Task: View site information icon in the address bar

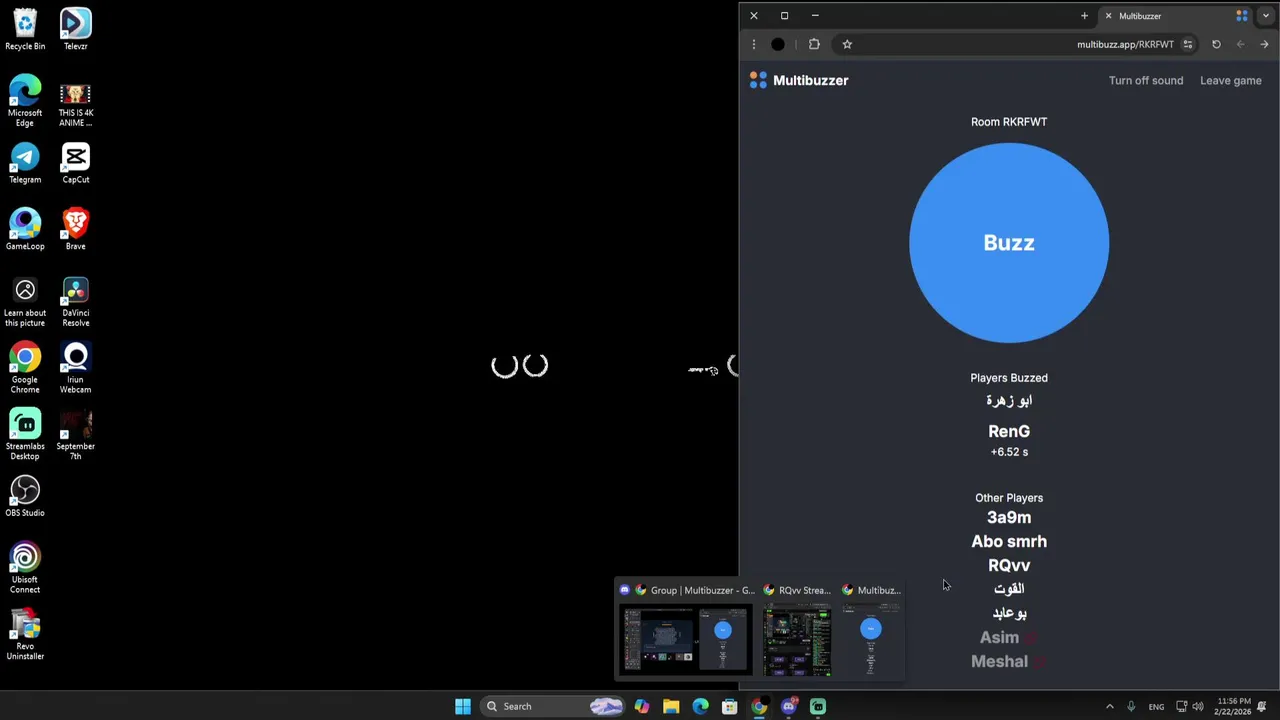Action: (1188, 44)
